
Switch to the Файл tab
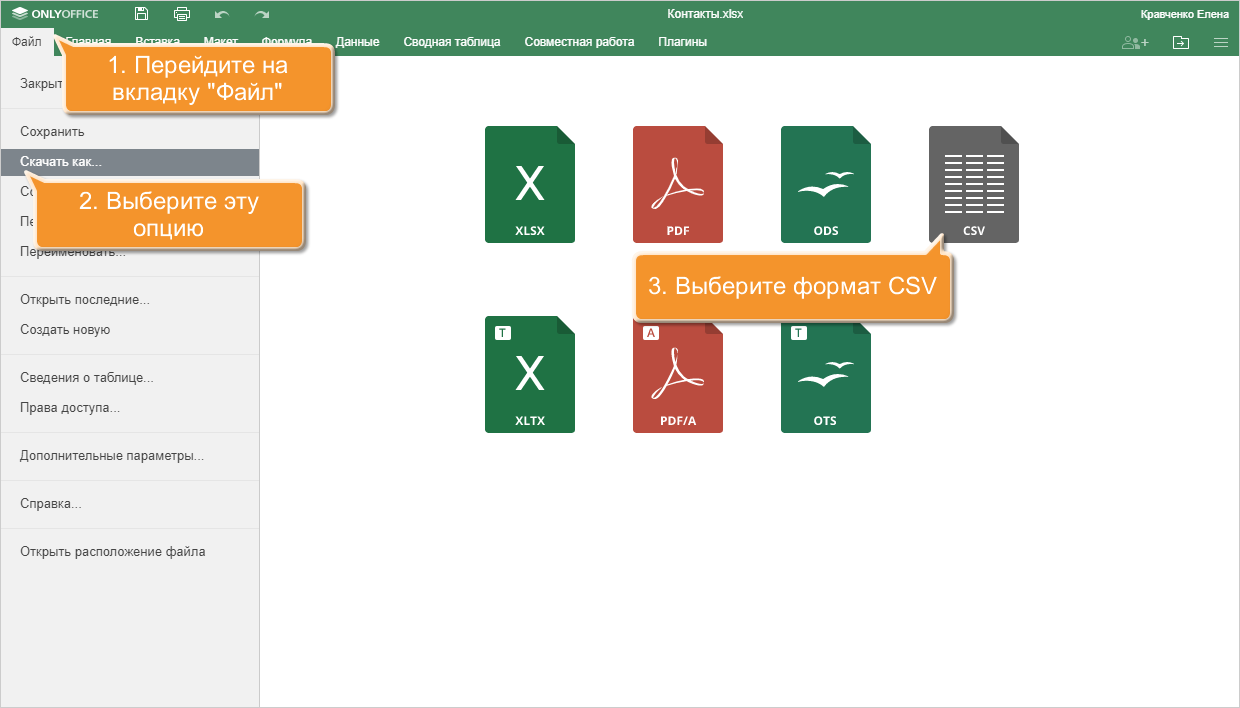coord(27,42)
